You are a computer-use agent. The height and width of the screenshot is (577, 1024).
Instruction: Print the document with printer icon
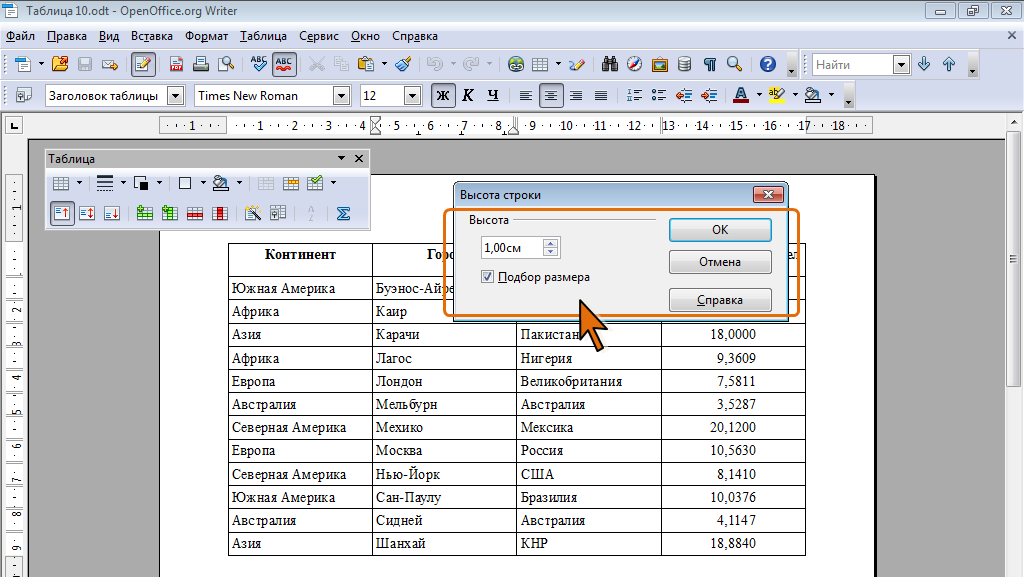point(201,64)
